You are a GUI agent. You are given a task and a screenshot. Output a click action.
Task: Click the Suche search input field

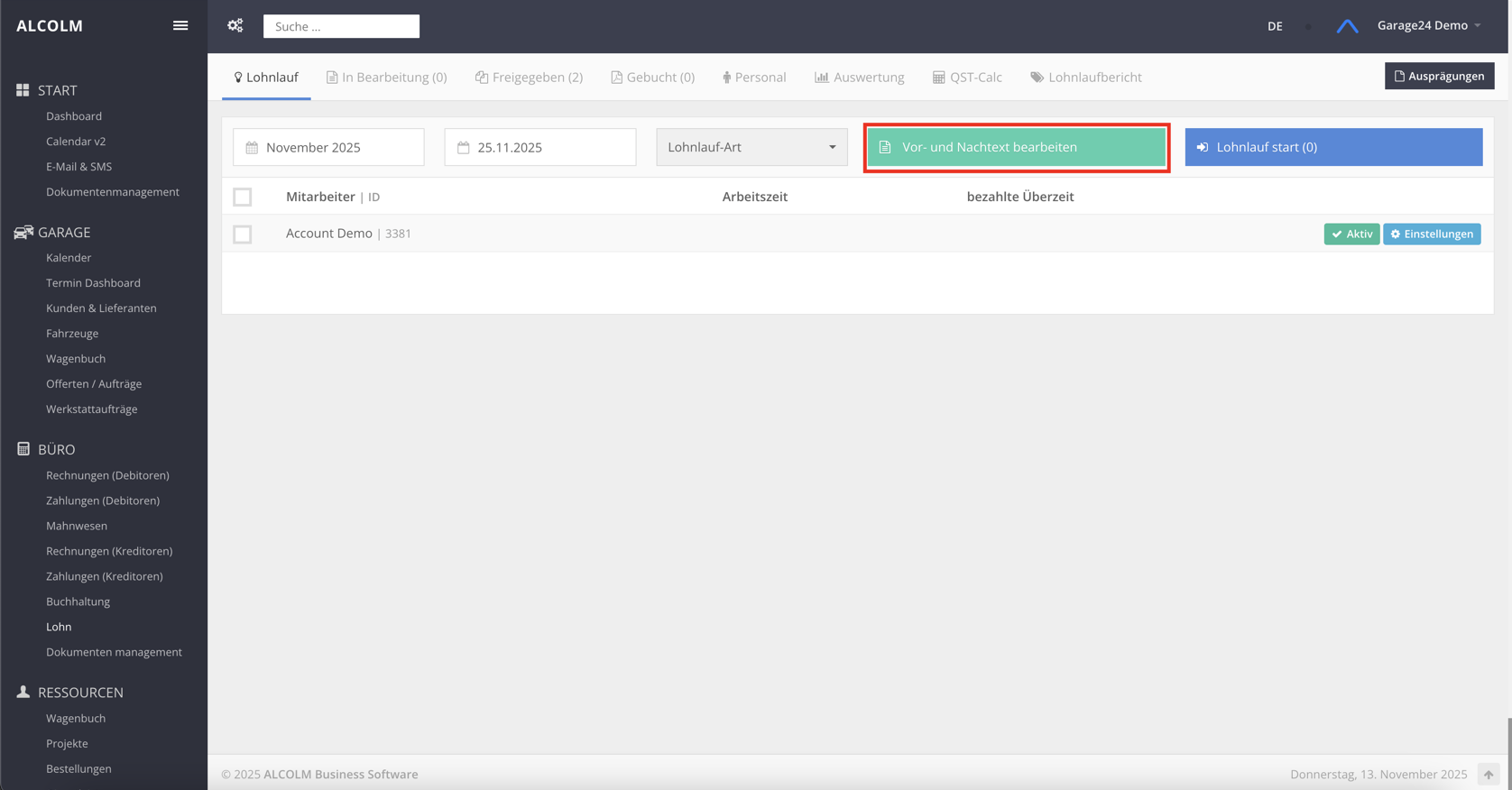pos(341,27)
